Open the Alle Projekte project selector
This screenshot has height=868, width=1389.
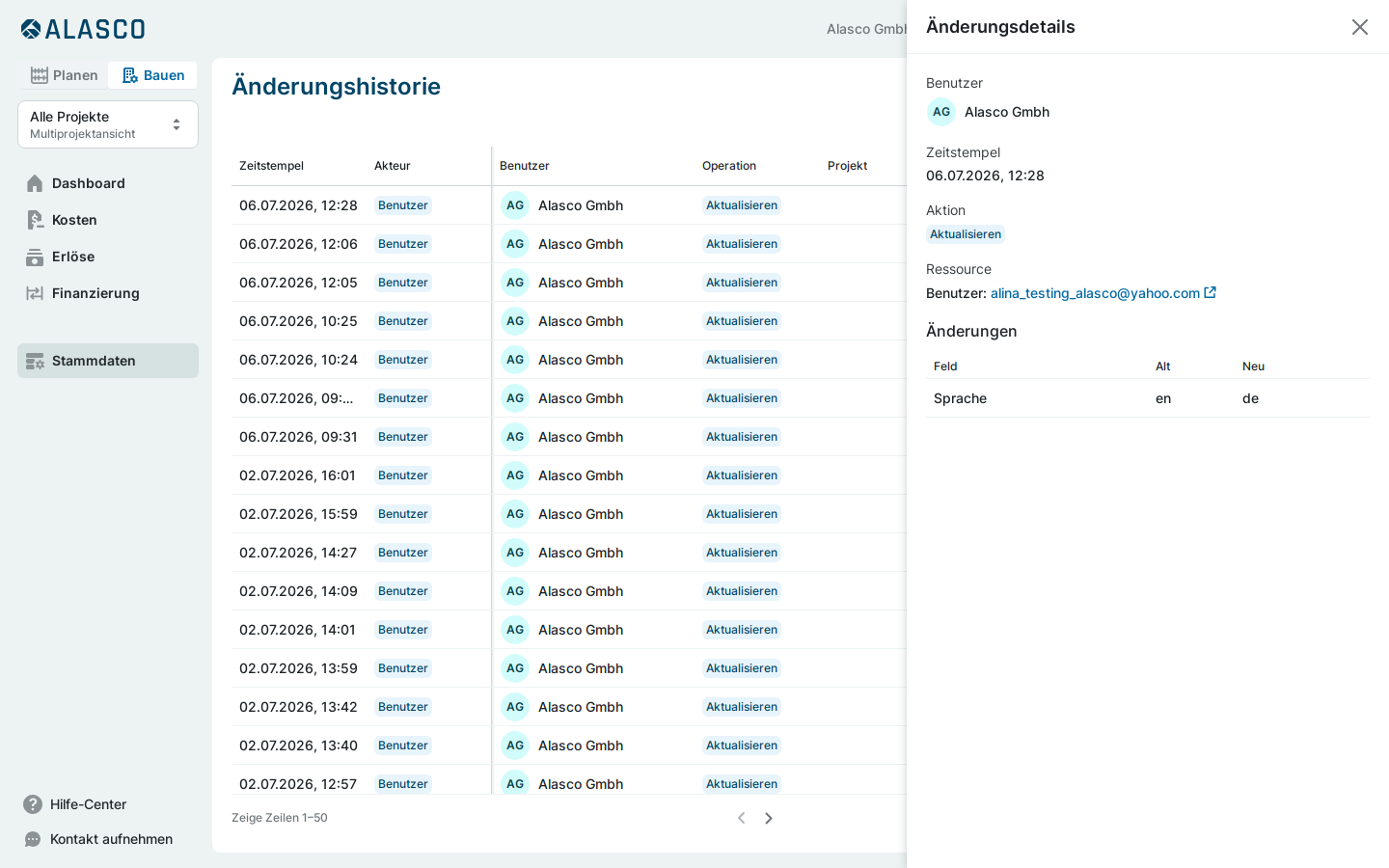[108, 124]
